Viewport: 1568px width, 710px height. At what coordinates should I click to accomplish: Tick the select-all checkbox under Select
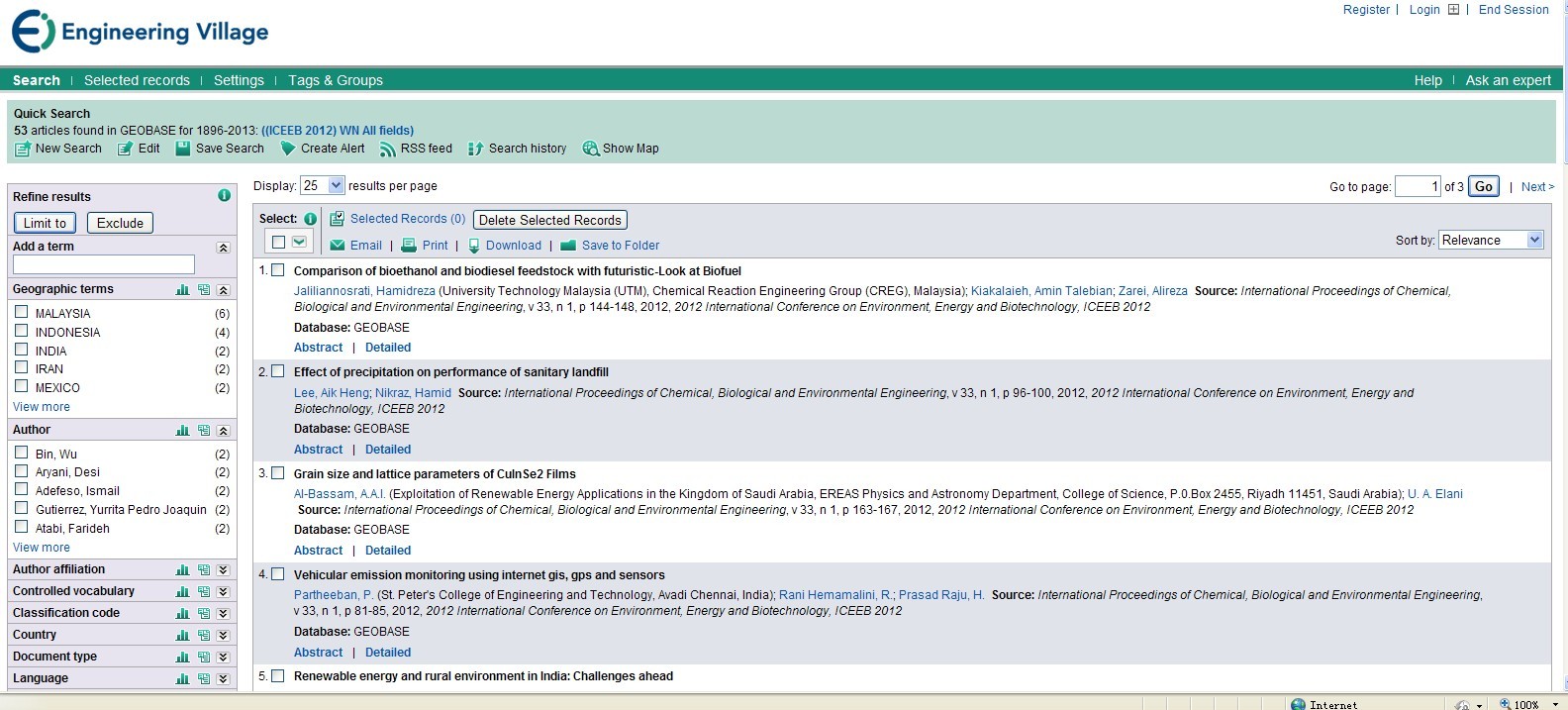tap(278, 243)
